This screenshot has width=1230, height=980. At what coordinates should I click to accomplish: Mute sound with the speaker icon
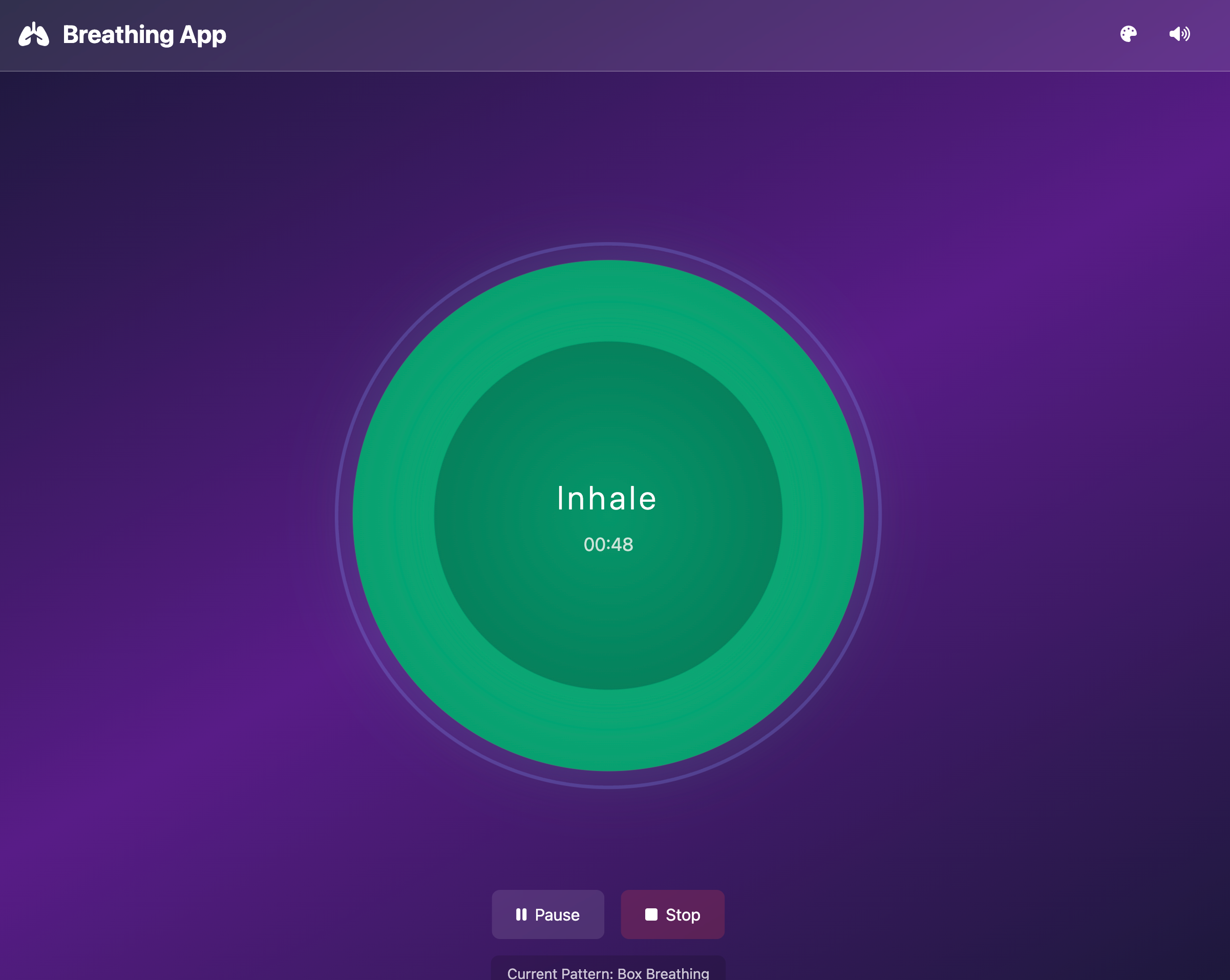[x=1179, y=34]
